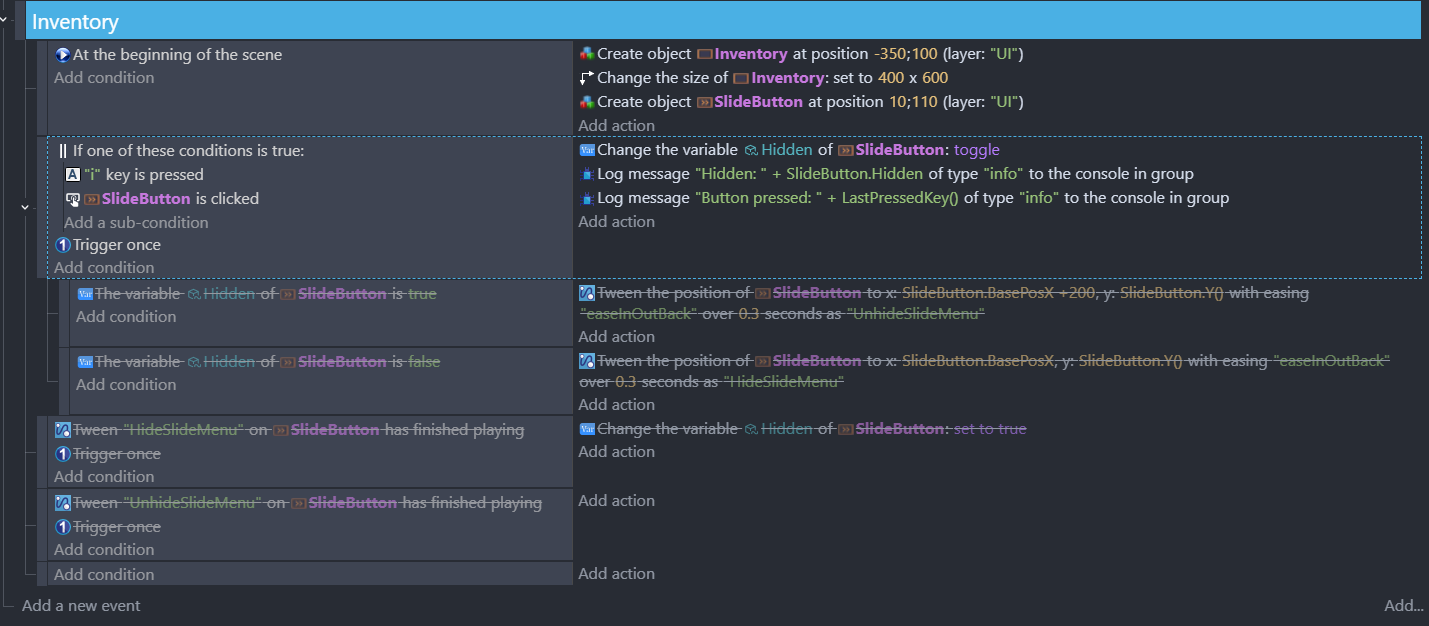Click the "UnhideSlideMenu" name in the finished playing condition
The image size is (1429, 626).
coord(192,503)
